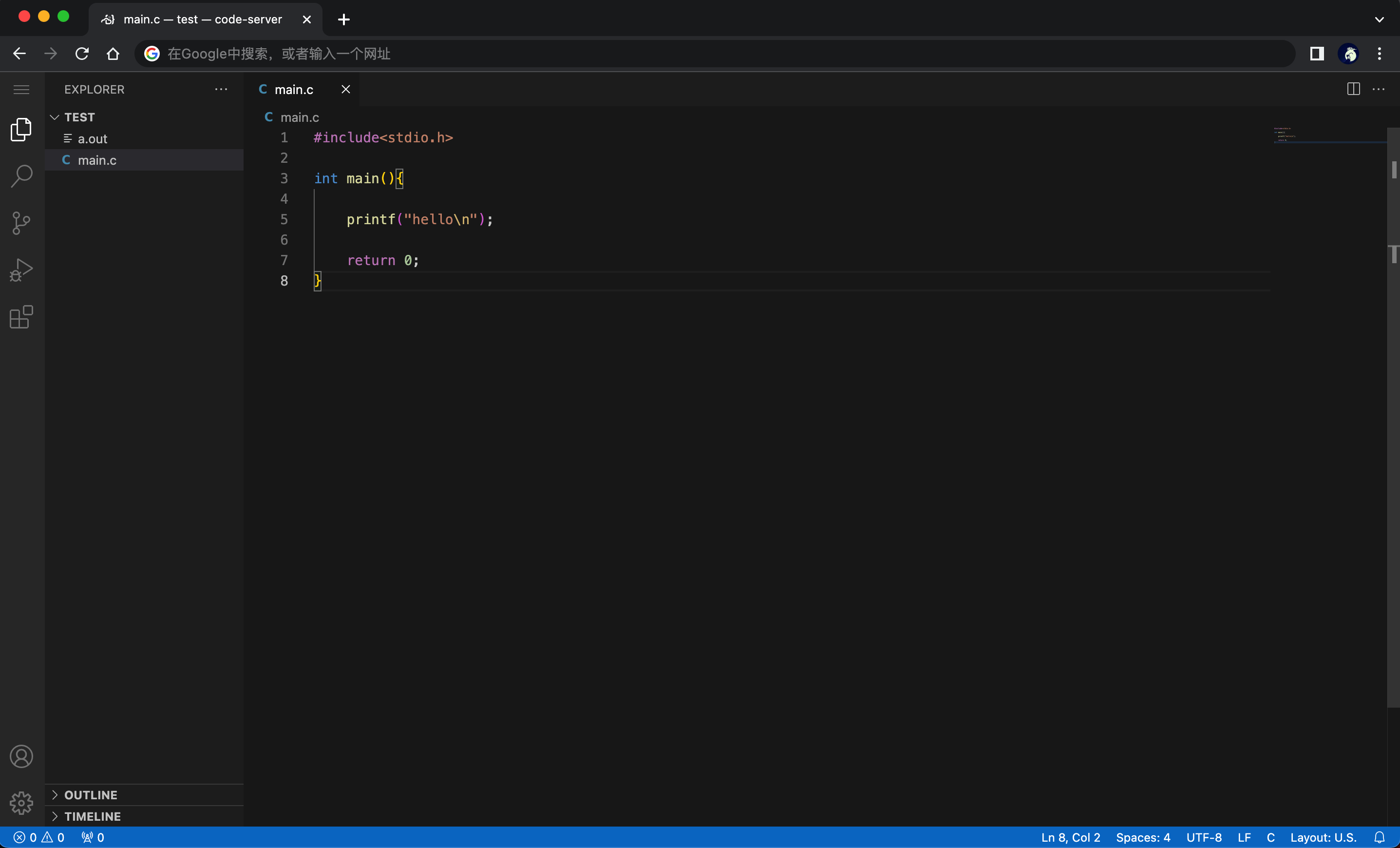Screen dimensions: 1400x848
Task: Open the application menu hamburger icon
Action: click(21, 90)
